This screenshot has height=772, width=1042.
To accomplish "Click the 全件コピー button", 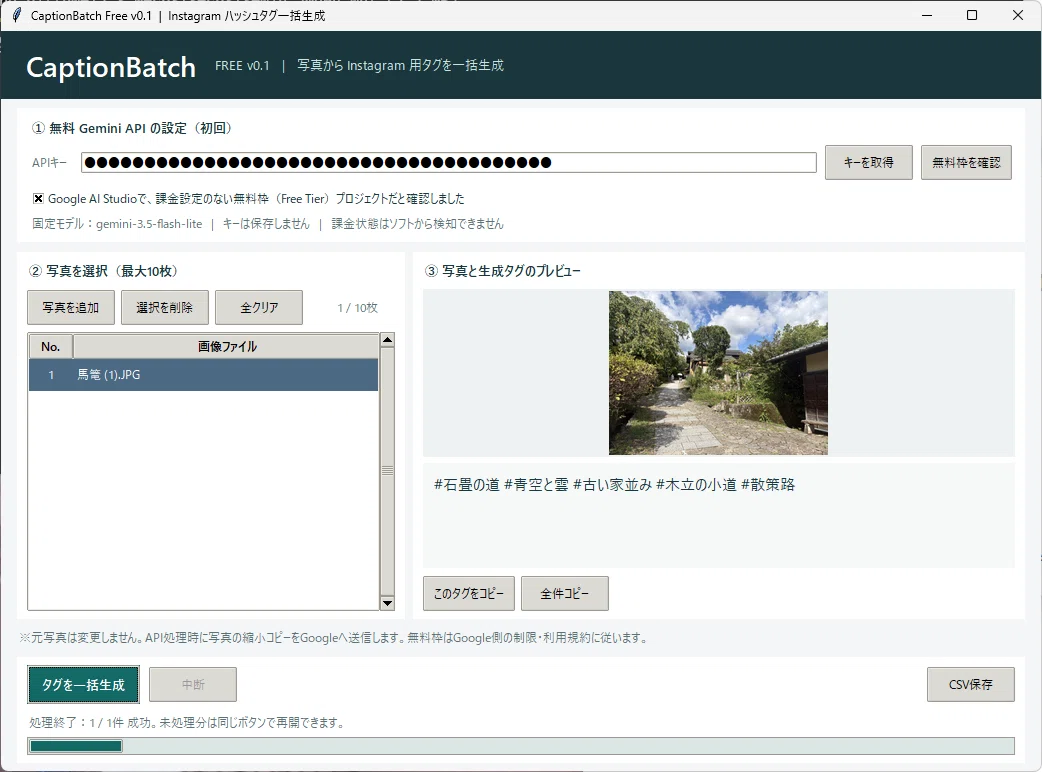I will (x=565, y=593).
